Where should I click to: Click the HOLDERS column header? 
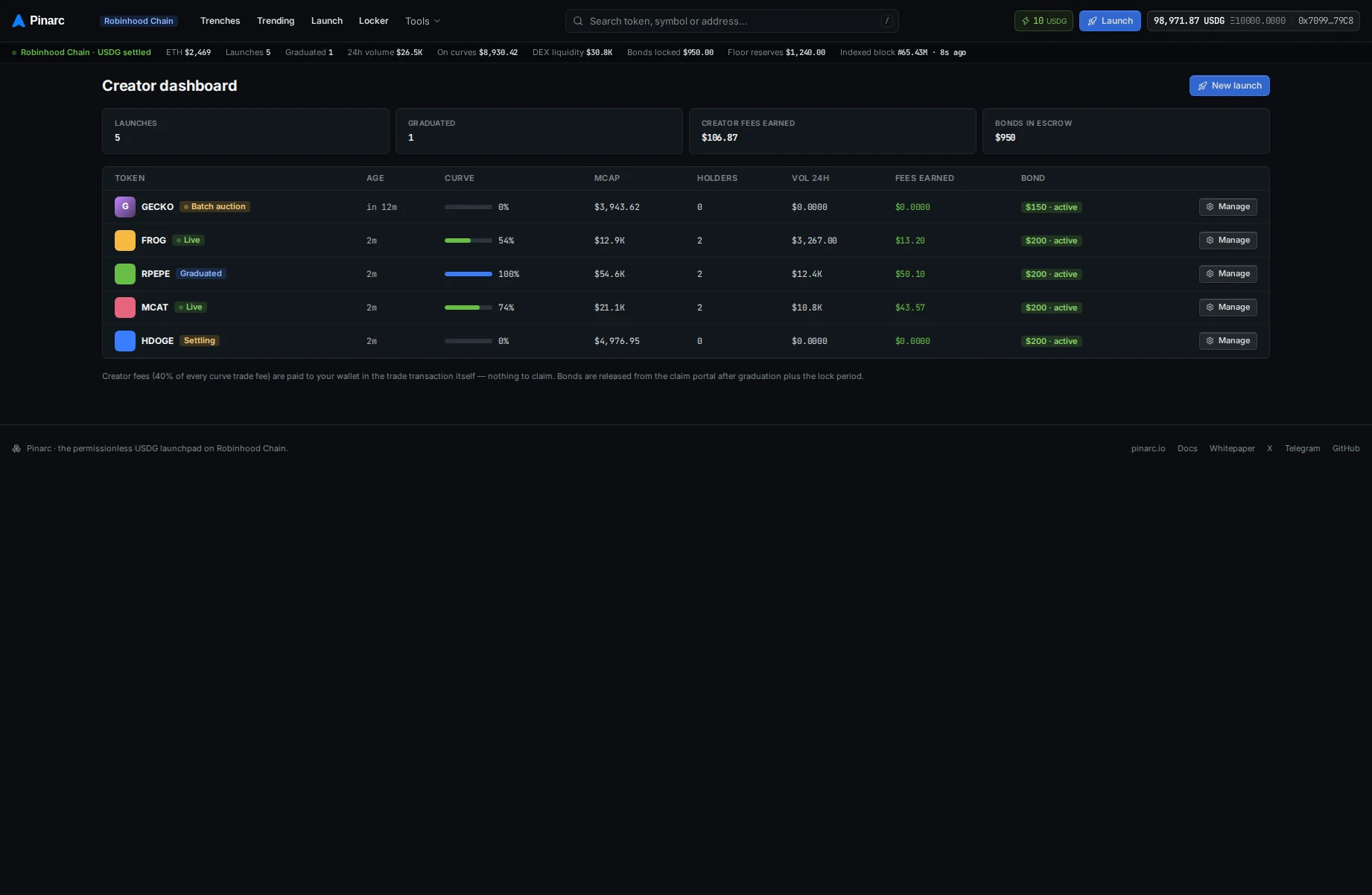click(x=717, y=179)
